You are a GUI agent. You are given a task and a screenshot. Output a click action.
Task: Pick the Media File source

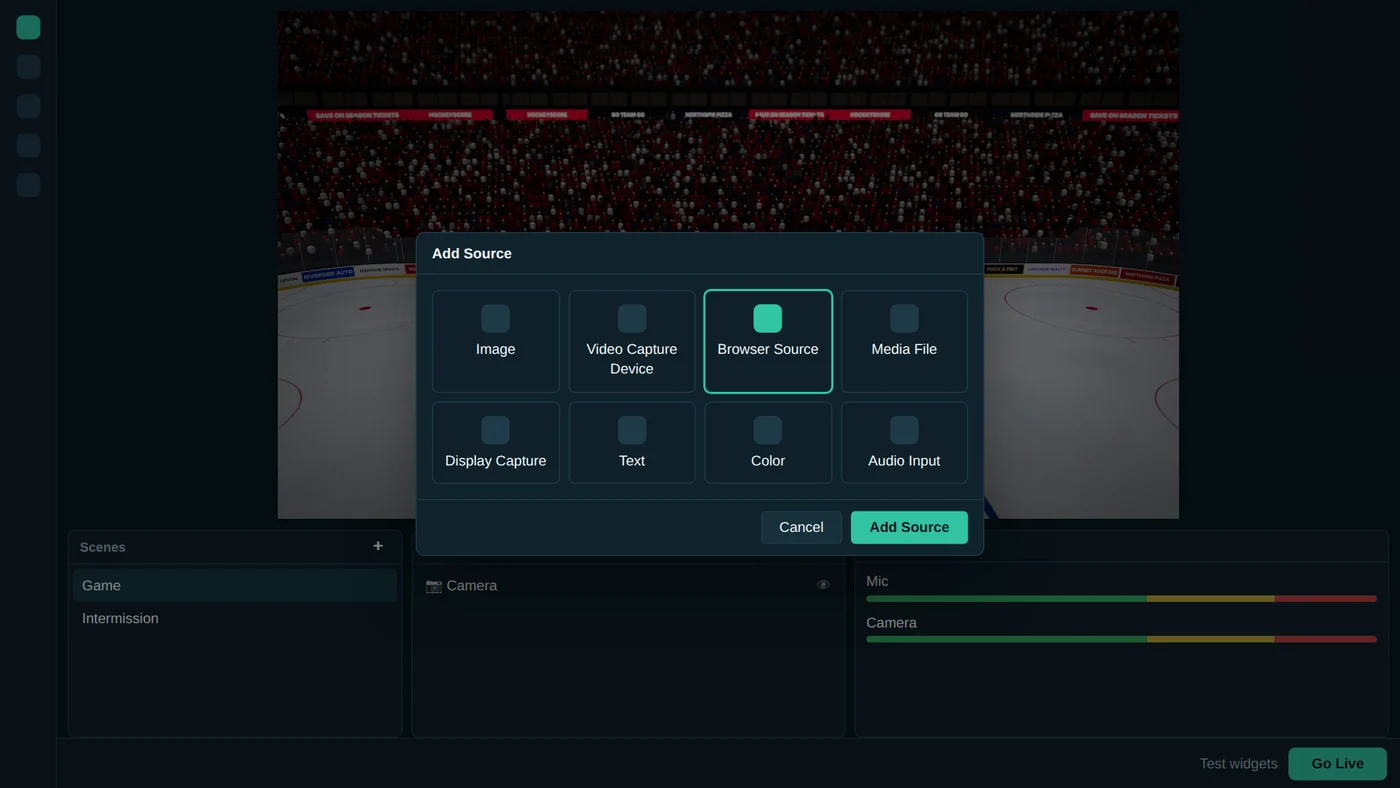pyautogui.click(x=904, y=341)
